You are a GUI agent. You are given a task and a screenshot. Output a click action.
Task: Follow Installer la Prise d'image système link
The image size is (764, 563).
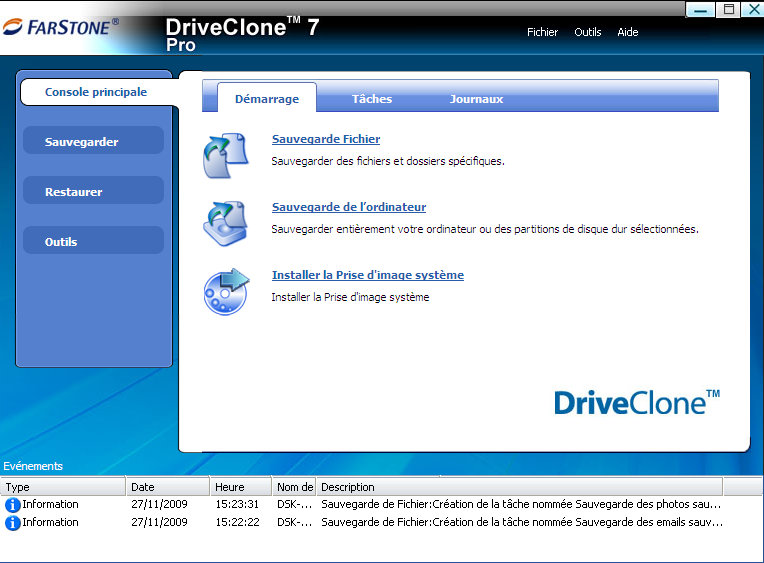368,275
